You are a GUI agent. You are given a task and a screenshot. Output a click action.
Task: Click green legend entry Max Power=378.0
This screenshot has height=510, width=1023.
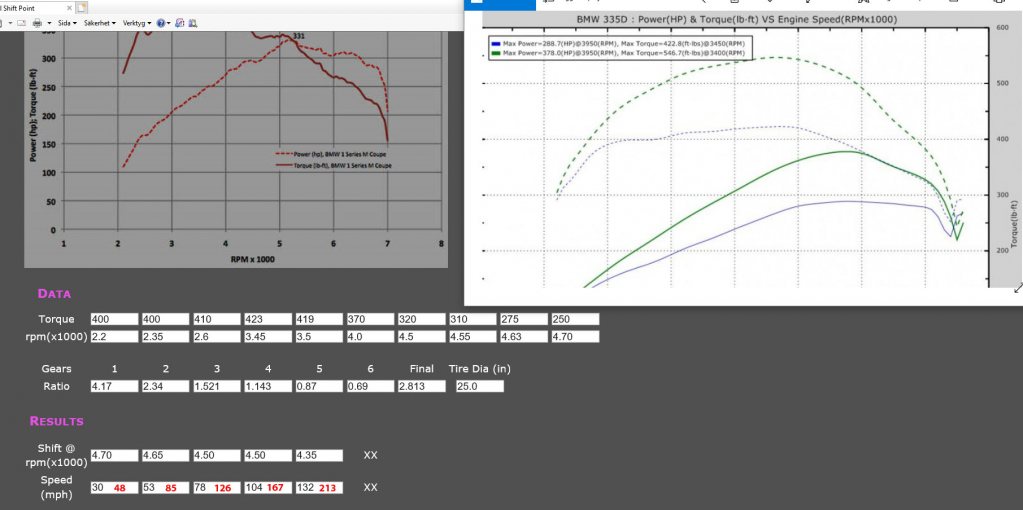tap(617, 52)
